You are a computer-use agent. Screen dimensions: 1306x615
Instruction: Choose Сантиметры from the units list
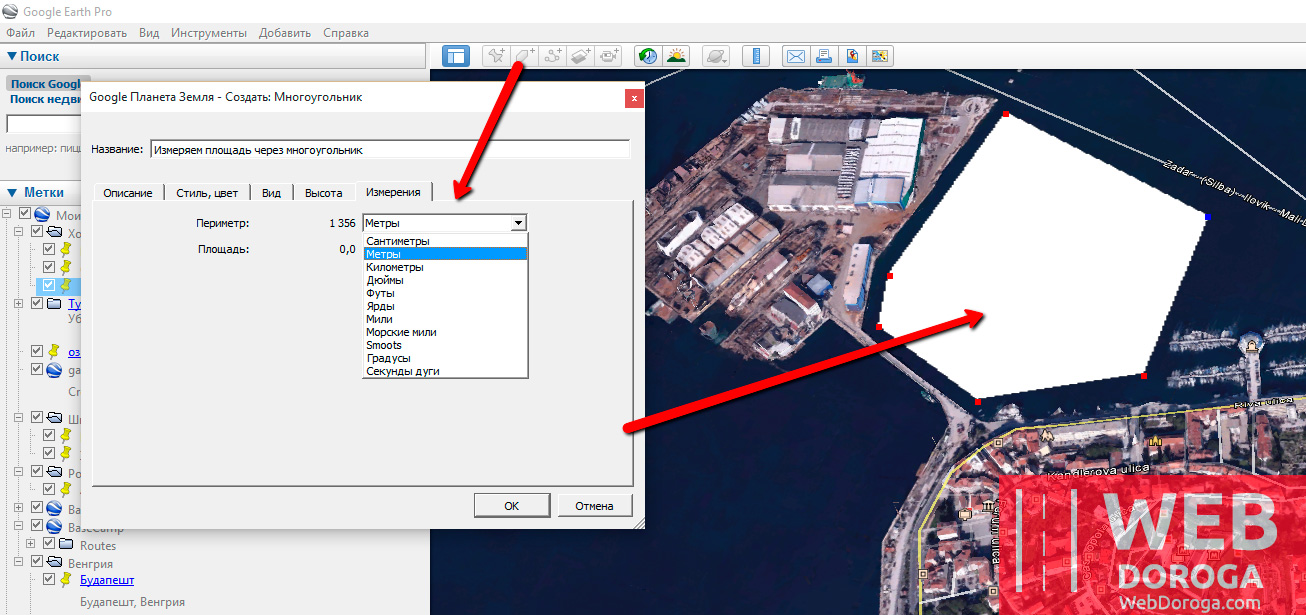point(445,241)
